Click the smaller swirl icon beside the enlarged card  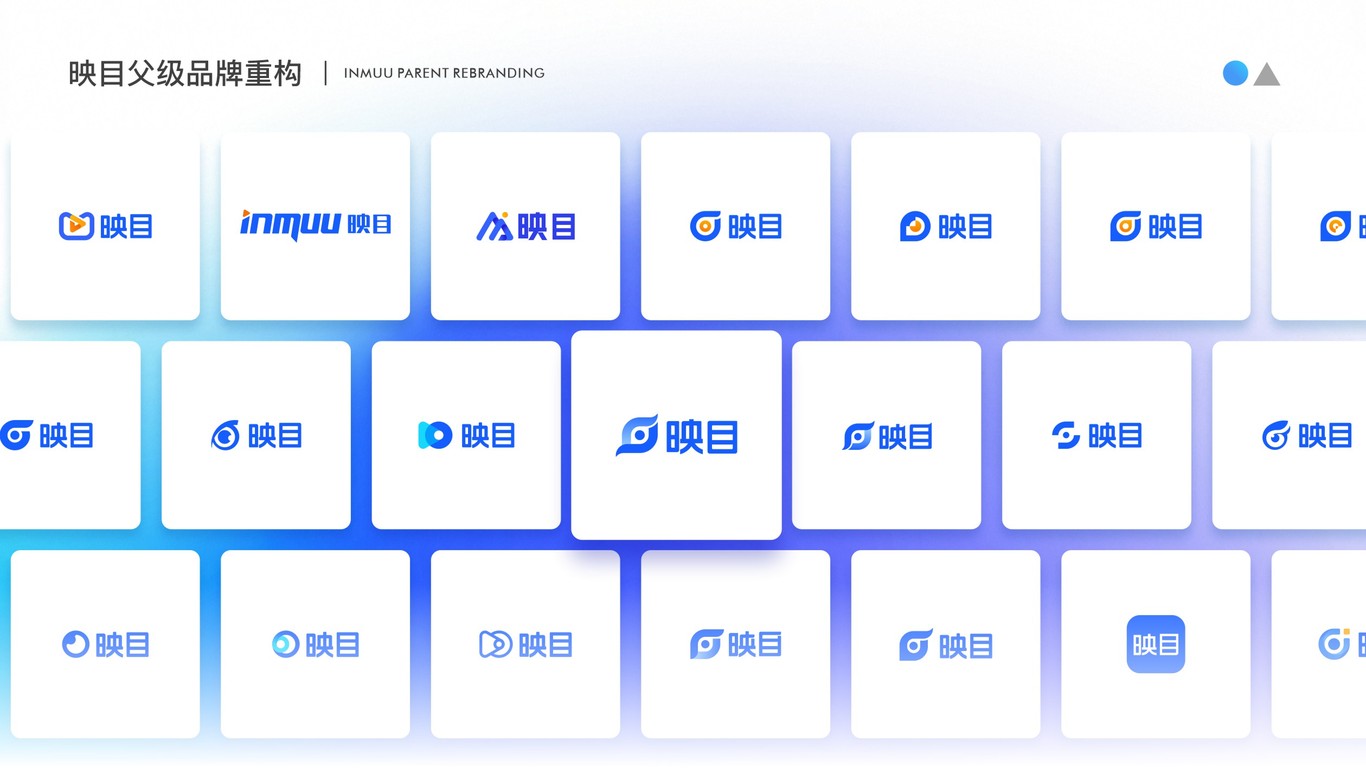click(x=858, y=435)
